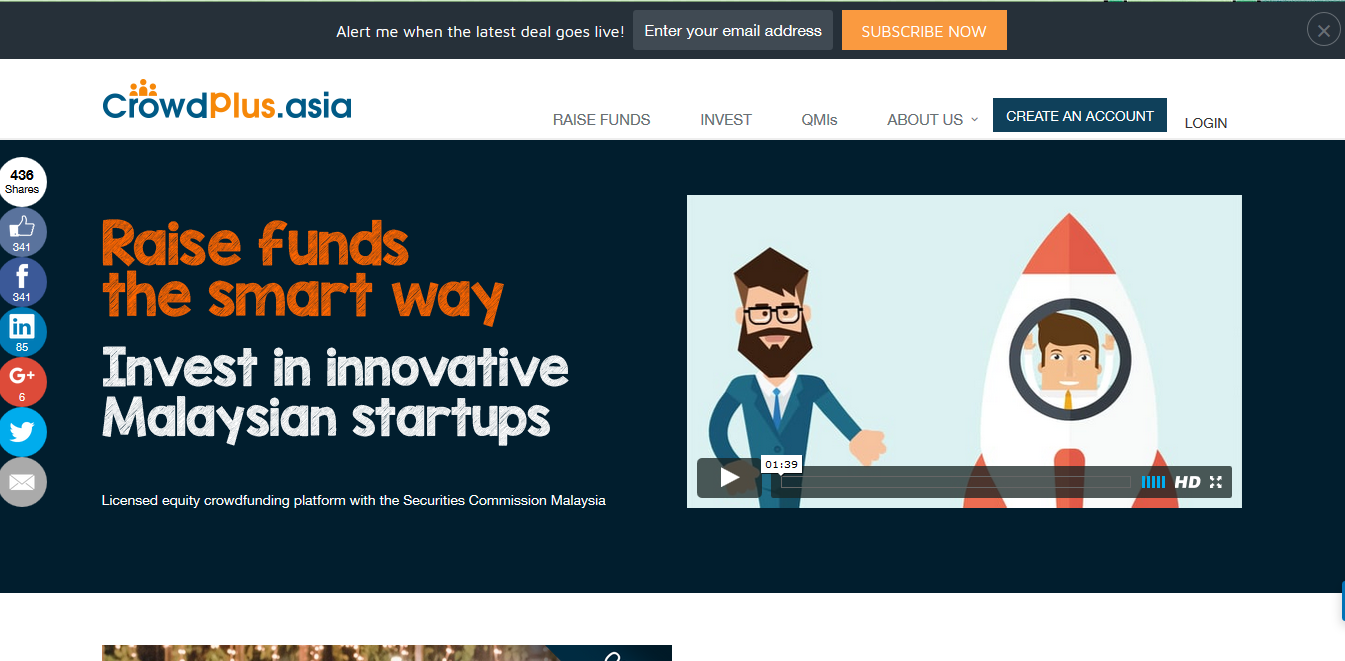Viewport: 1345px width, 661px height.
Task: Adjust video volume bars
Action: point(1153,482)
